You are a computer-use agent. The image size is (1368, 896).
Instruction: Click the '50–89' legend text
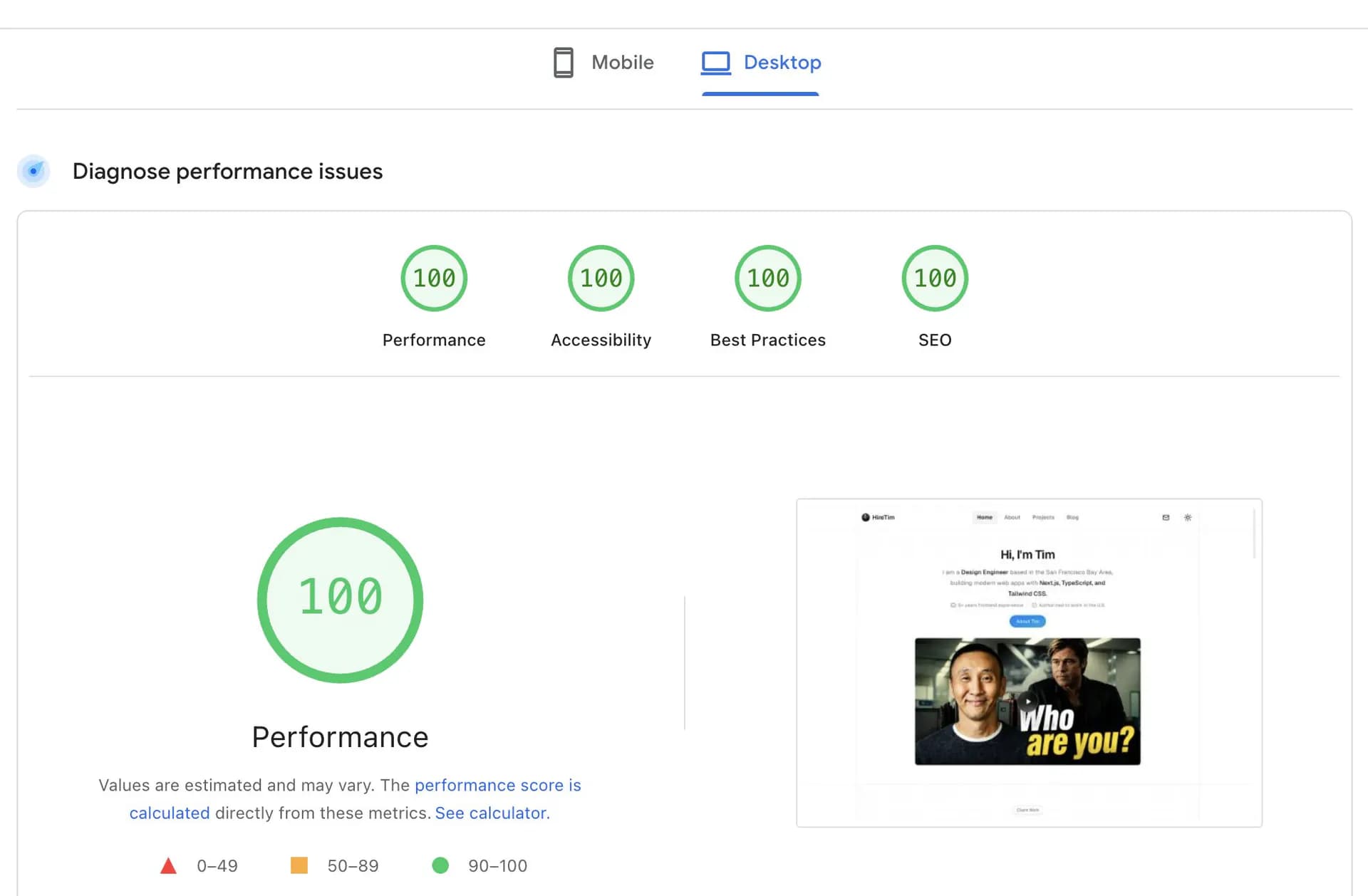point(353,865)
